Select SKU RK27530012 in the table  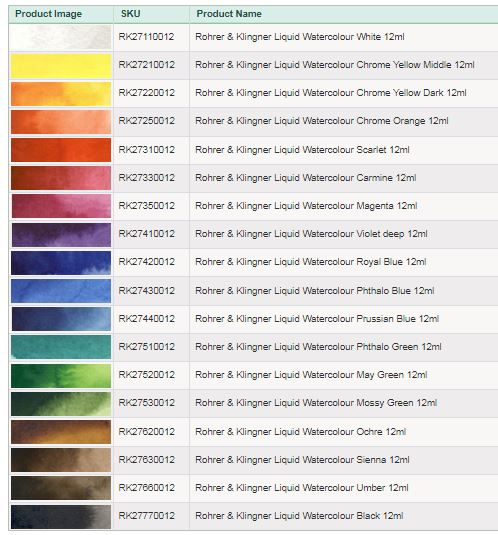(146, 403)
